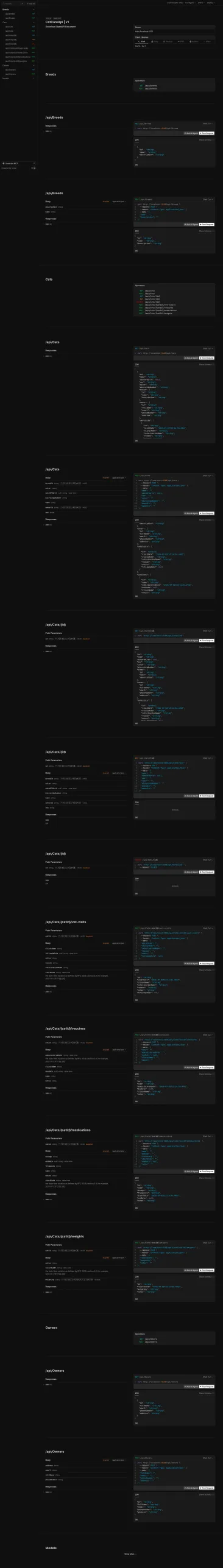
Task: Ask AI Agent about GET /api/Breeds
Action: [191, 133]
